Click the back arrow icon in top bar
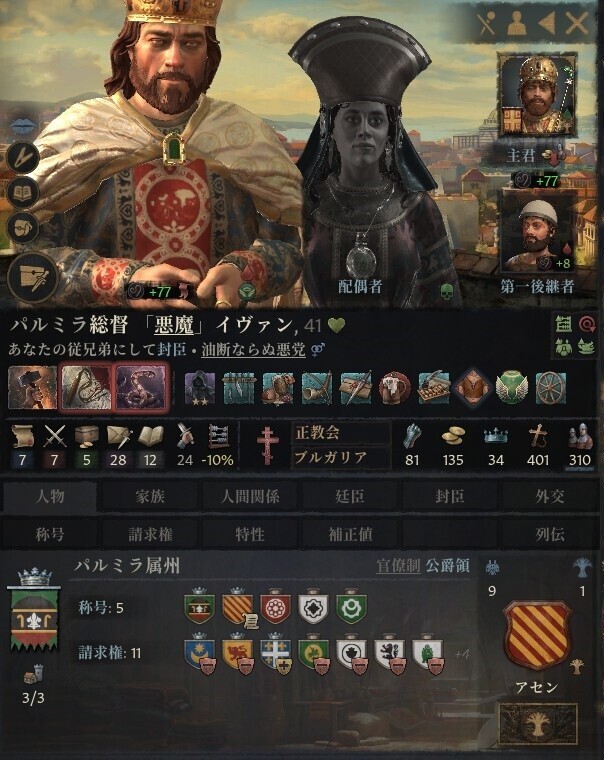This screenshot has width=604, height=760. point(547,23)
